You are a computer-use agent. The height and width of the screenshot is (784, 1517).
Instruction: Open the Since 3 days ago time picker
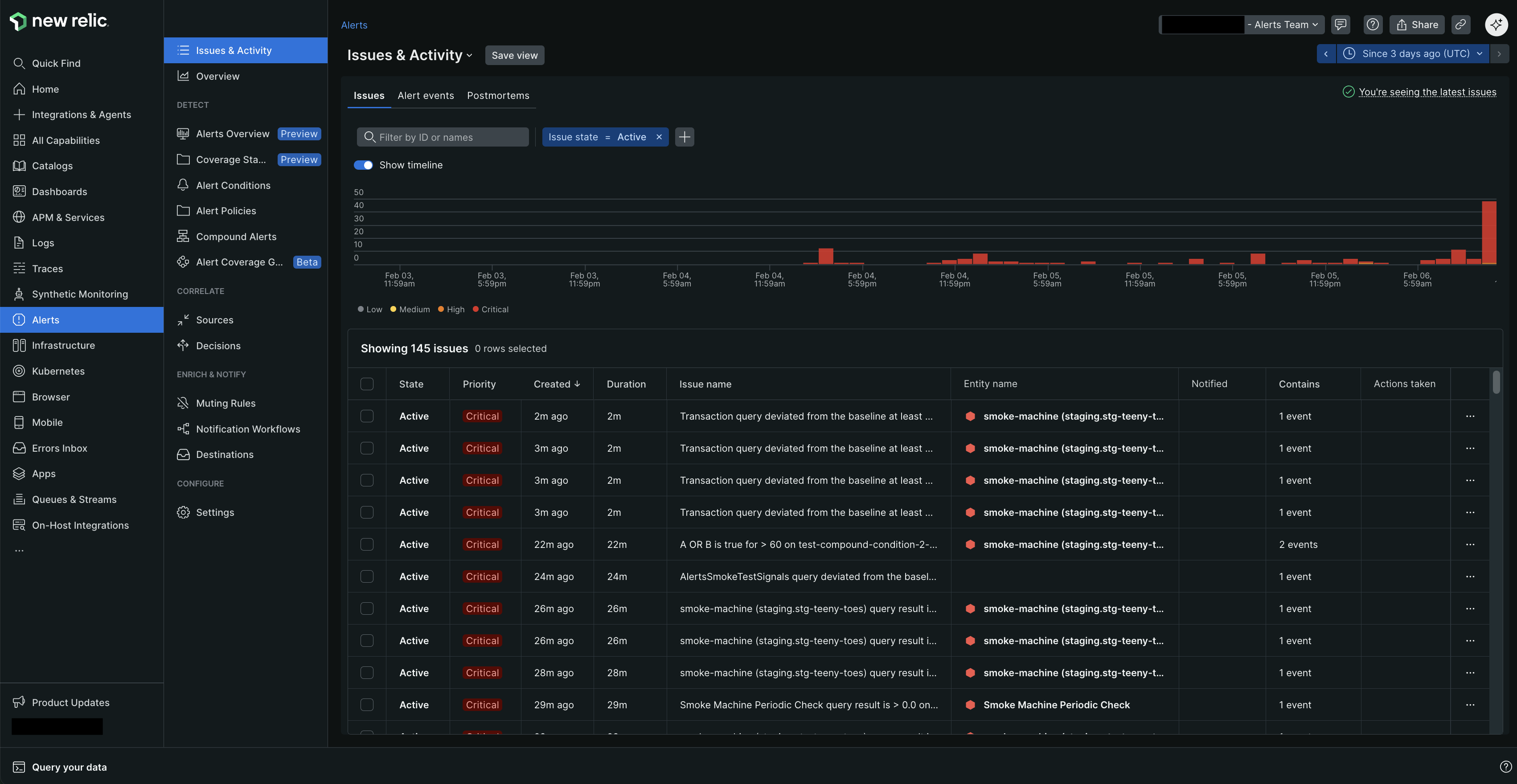(x=1412, y=53)
